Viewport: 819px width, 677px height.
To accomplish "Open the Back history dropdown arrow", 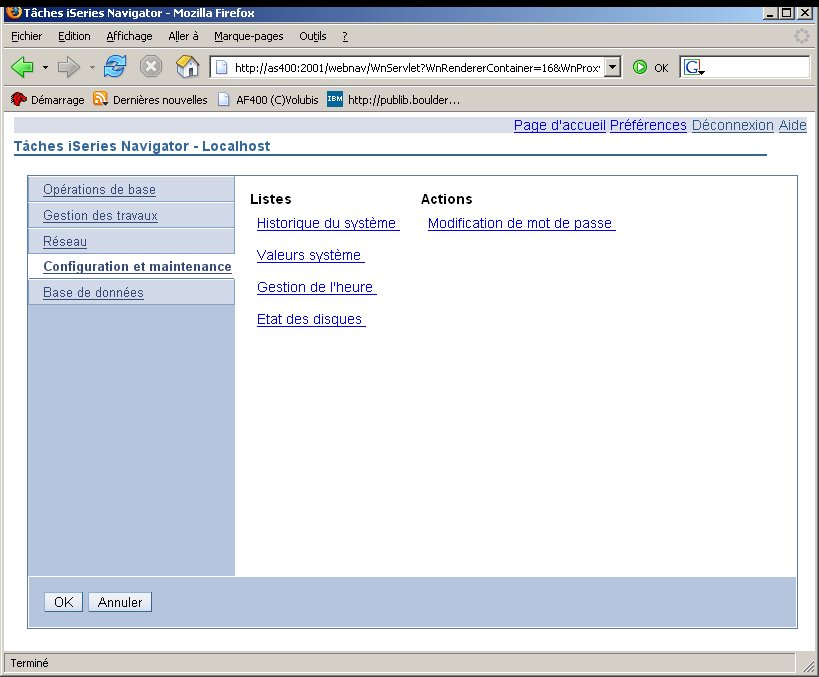I will click(45, 67).
